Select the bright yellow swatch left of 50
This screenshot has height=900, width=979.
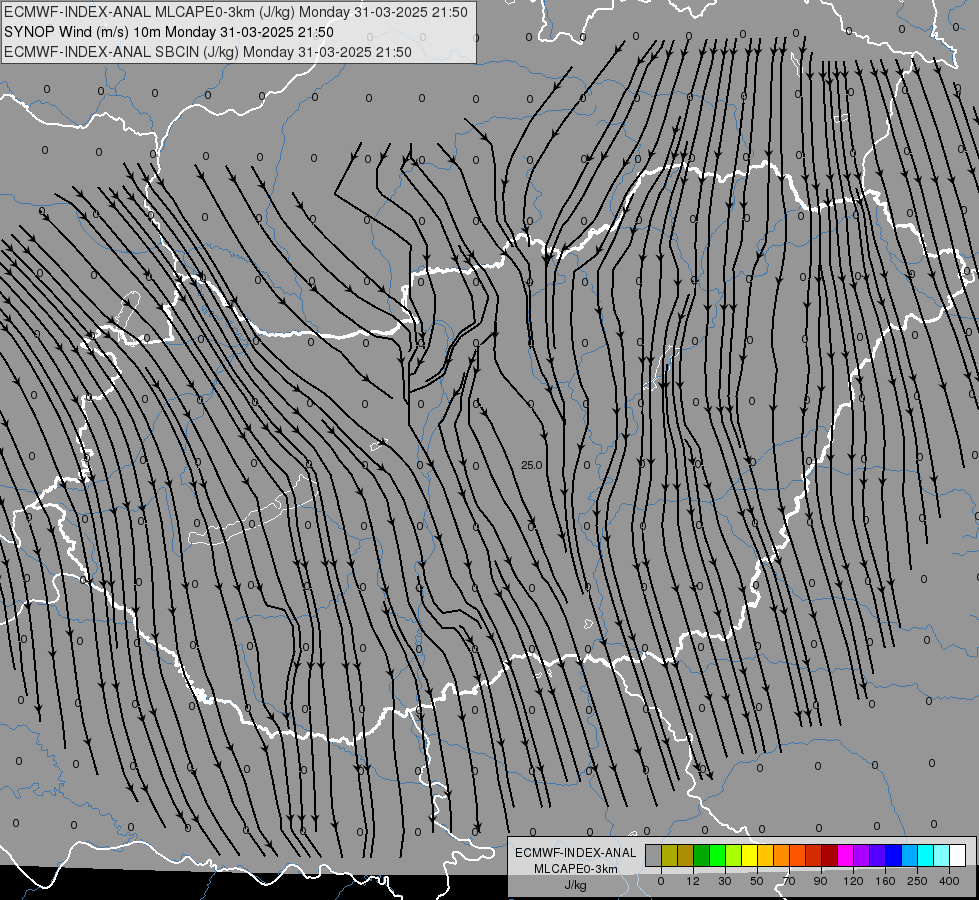pyautogui.click(x=749, y=855)
